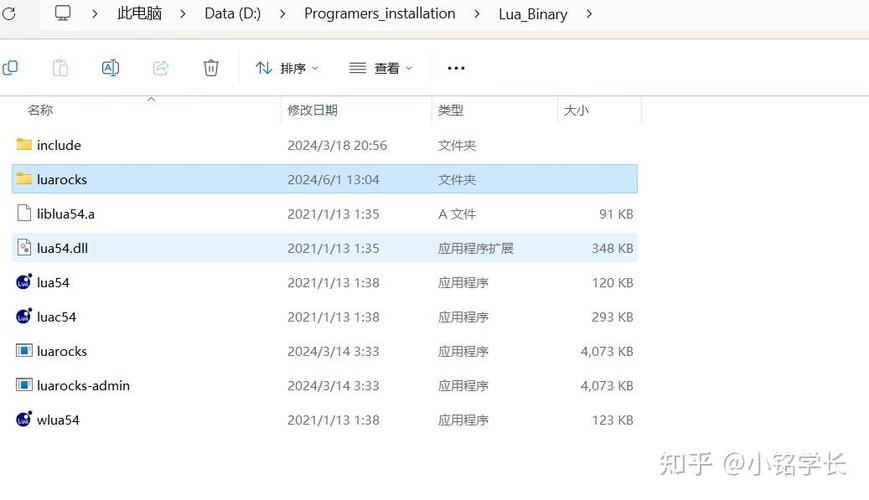Sort by 修改日期 column header
The height and width of the screenshot is (500, 869).
pos(312,110)
